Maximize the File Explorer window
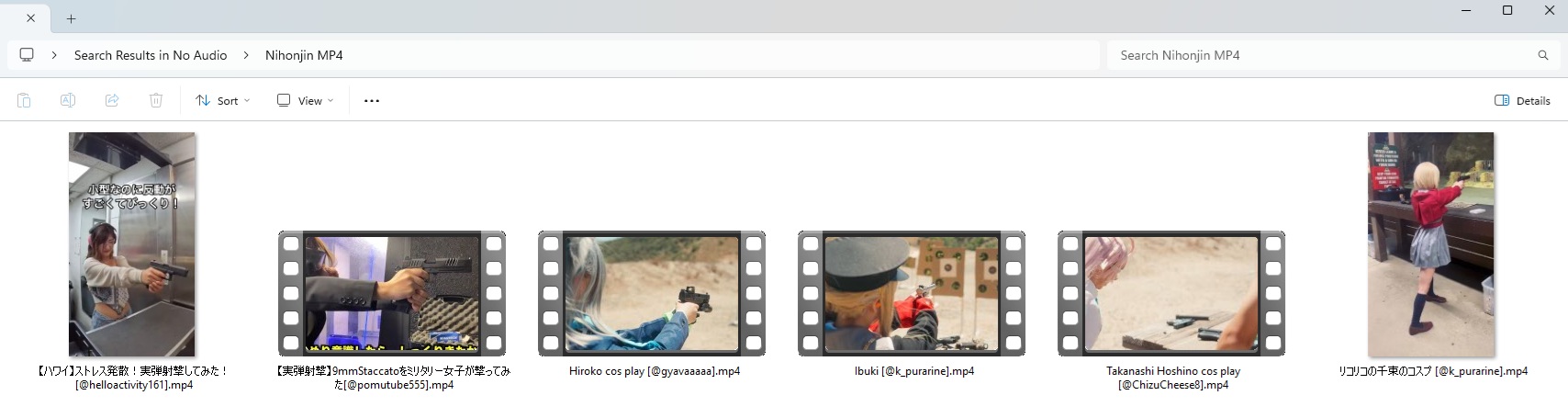The height and width of the screenshot is (418, 1568). coord(1507,11)
